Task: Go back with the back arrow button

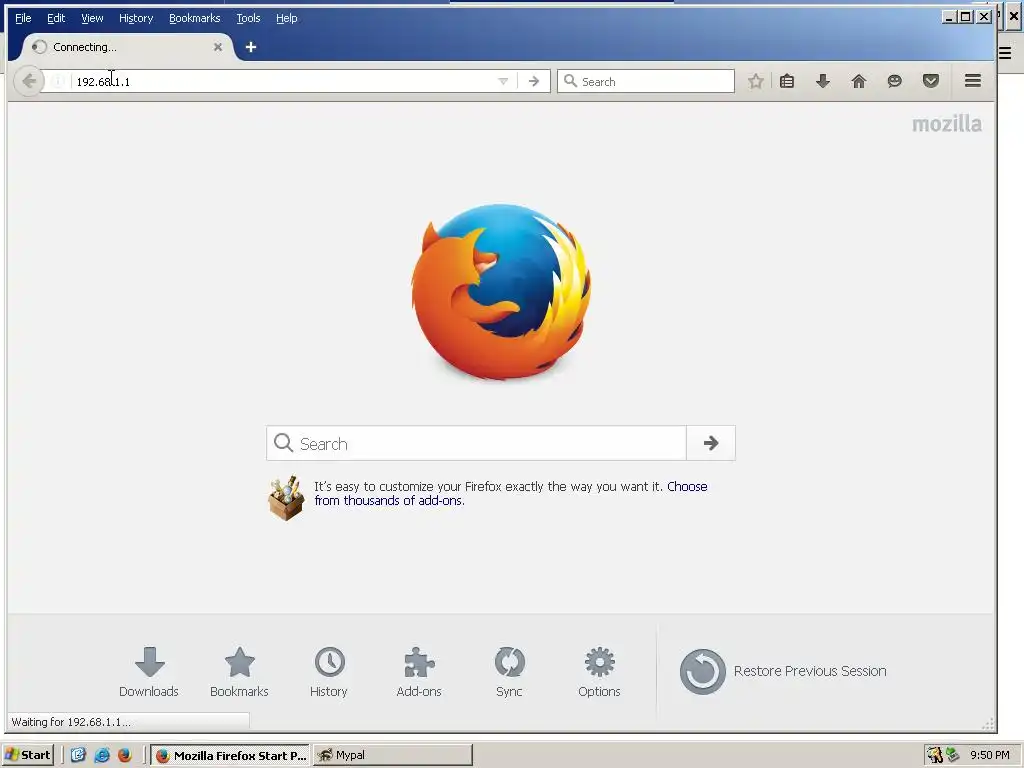Action: tap(28, 81)
